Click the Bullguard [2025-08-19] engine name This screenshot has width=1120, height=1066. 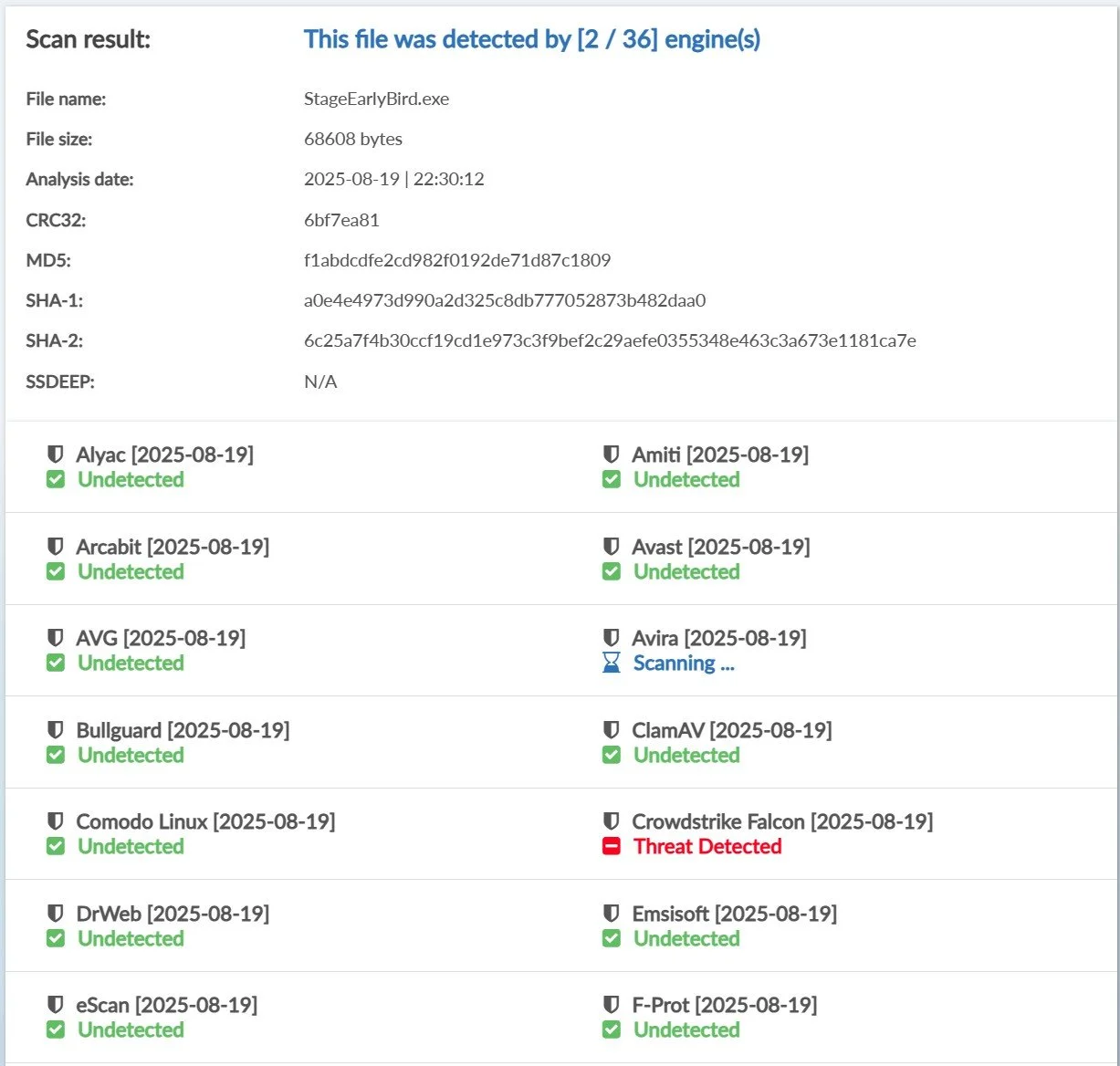[183, 730]
